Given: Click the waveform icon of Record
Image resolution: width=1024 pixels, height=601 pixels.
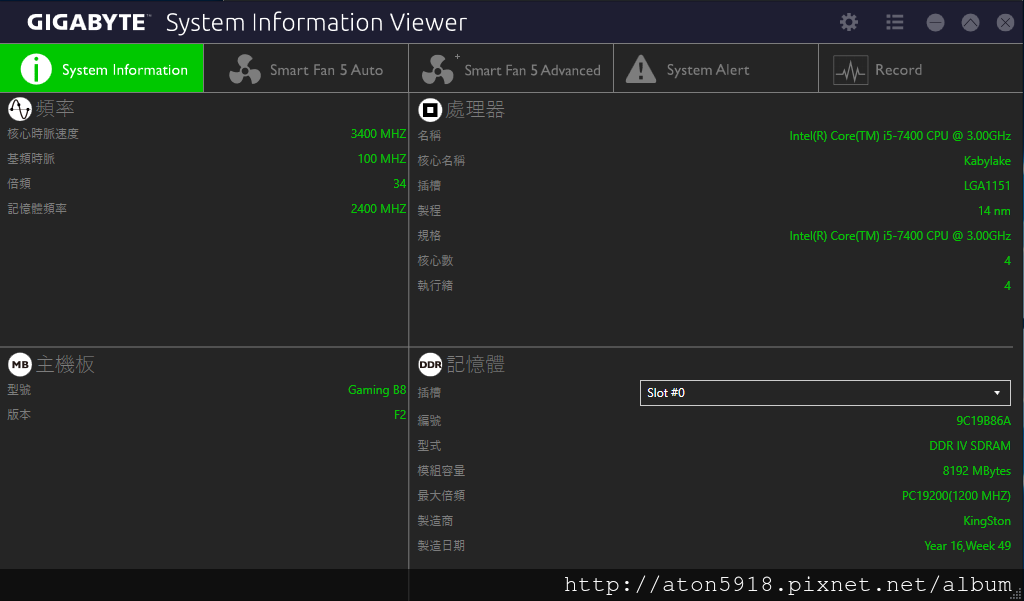Looking at the screenshot, I should click(850, 70).
